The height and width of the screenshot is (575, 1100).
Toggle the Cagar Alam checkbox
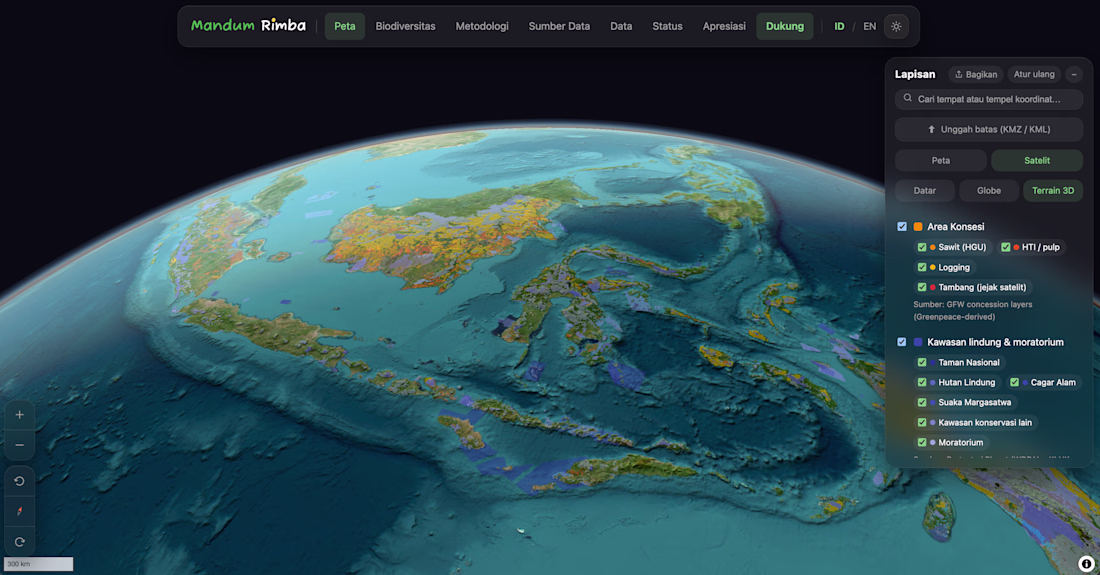pos(1014,382)
